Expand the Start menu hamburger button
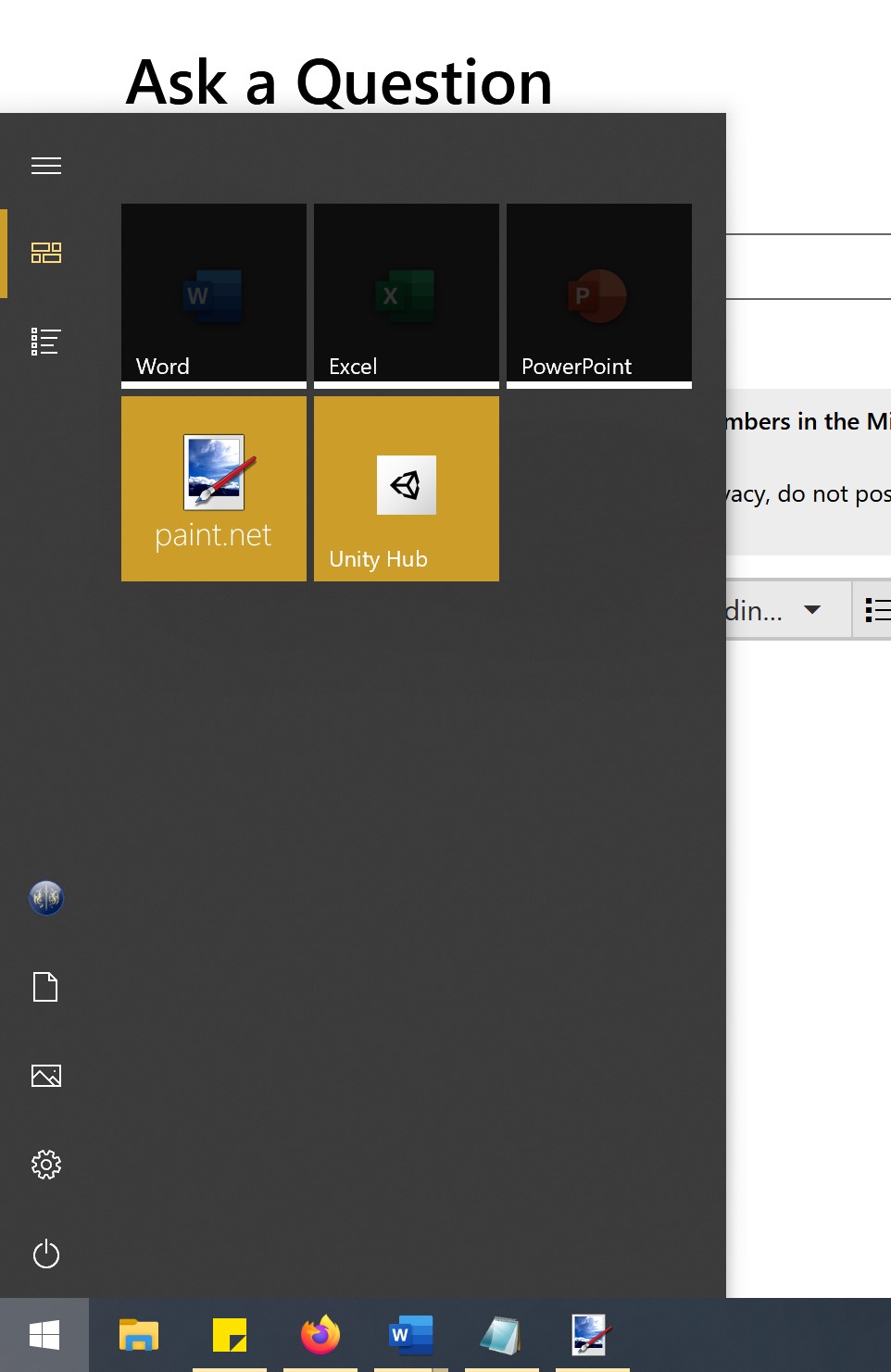Viewport: 891px width, 1372px height. pyautogui.click(x=45, y=166)
